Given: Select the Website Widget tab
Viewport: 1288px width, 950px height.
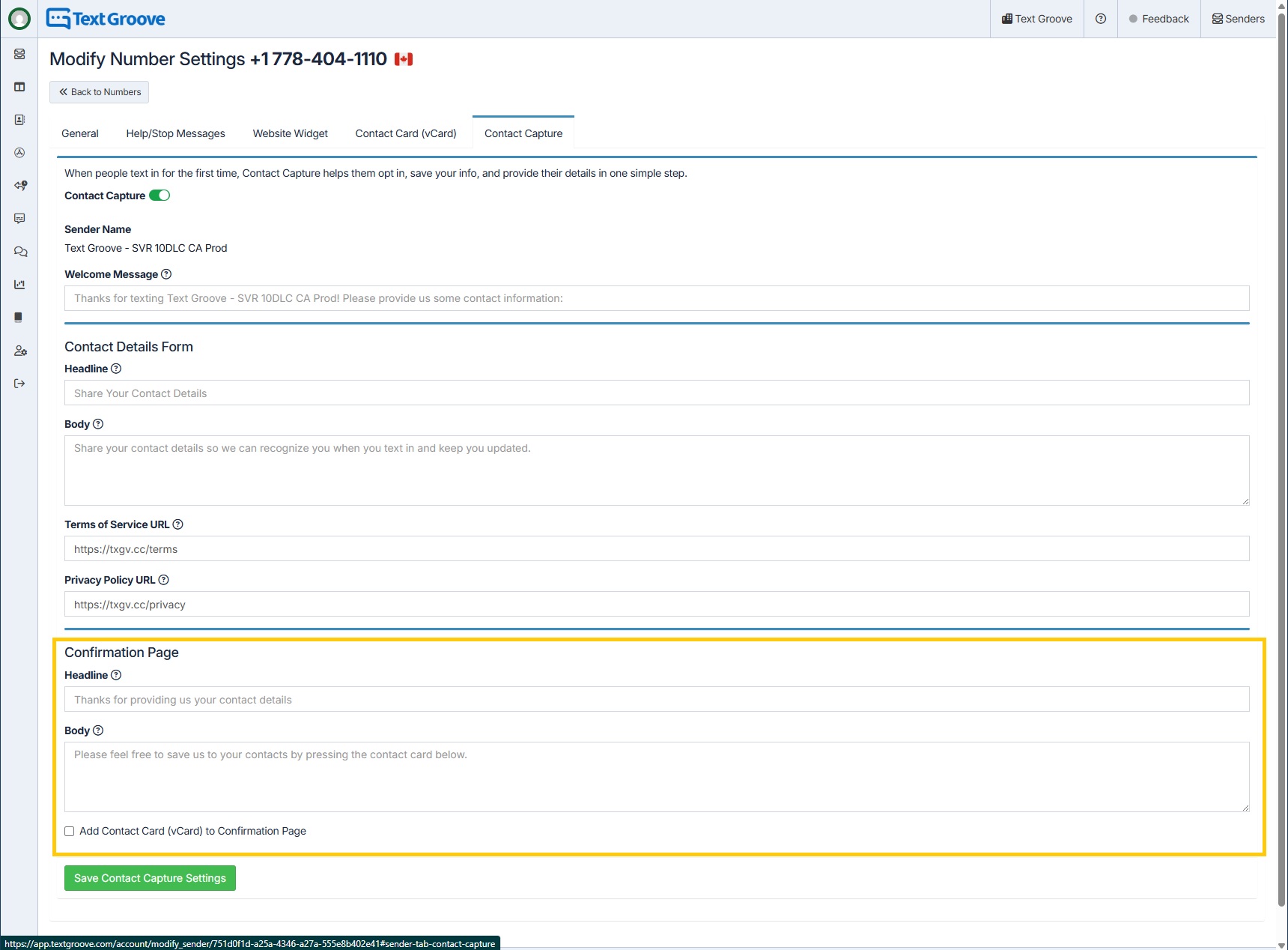Looking at the screenshot, I should pyautogui.click(x=290, y=133).
